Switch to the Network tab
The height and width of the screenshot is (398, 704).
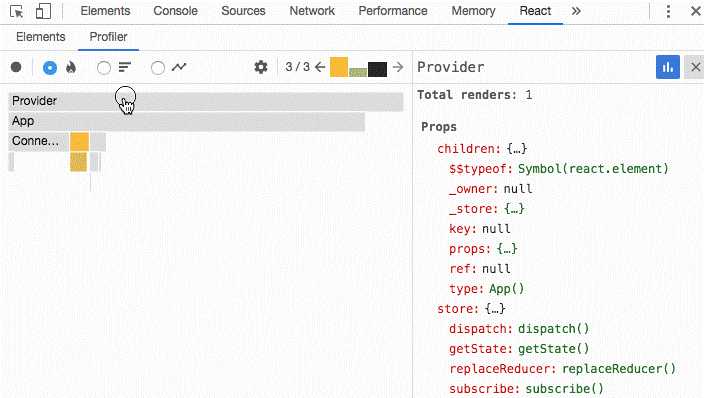312,11
